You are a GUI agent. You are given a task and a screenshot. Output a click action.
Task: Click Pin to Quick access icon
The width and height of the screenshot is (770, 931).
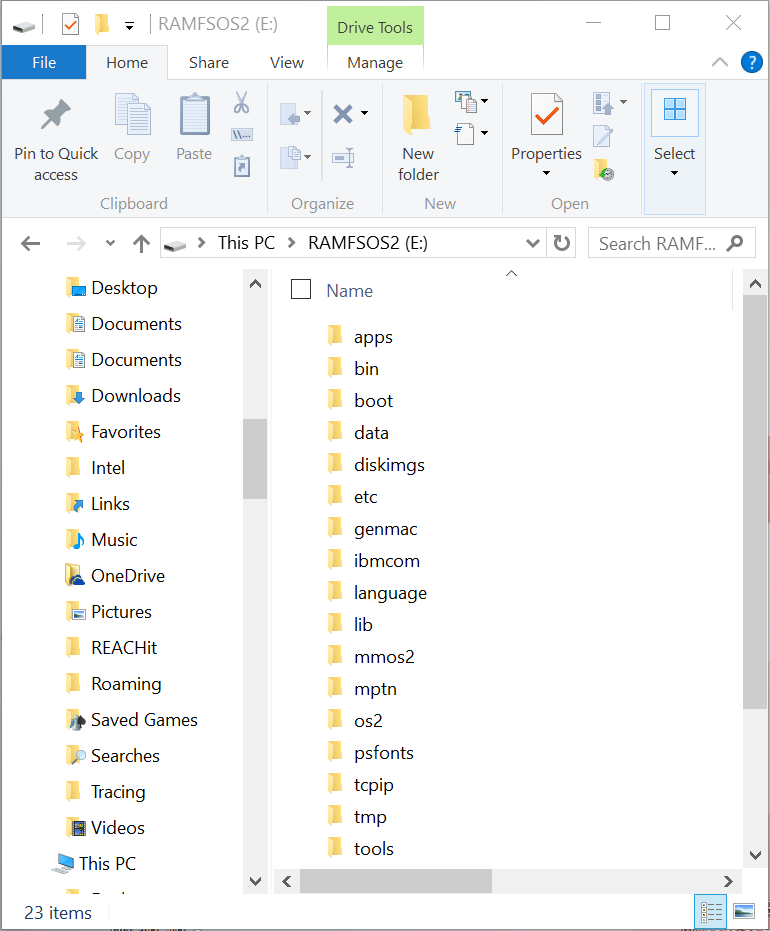pos(56,114)
